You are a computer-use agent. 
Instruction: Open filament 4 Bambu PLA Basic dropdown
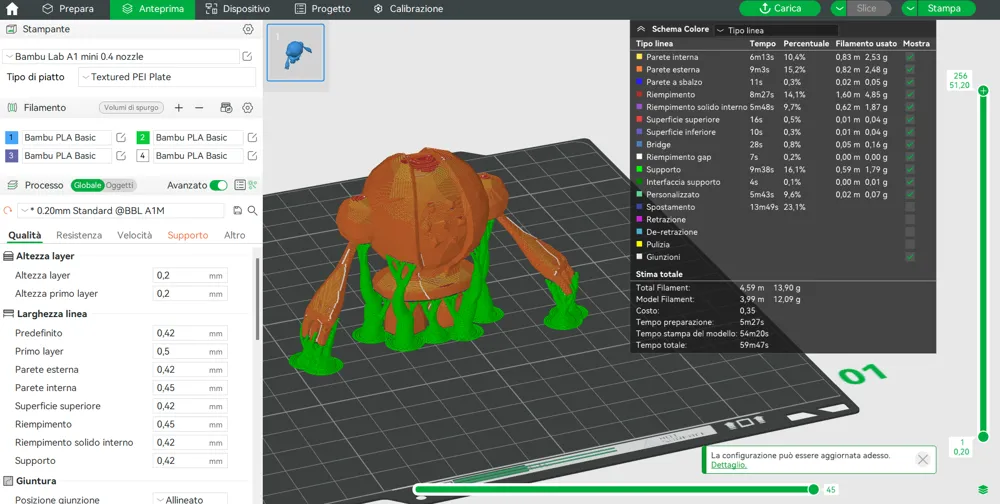pyautogui.click(x=198, y=156)
